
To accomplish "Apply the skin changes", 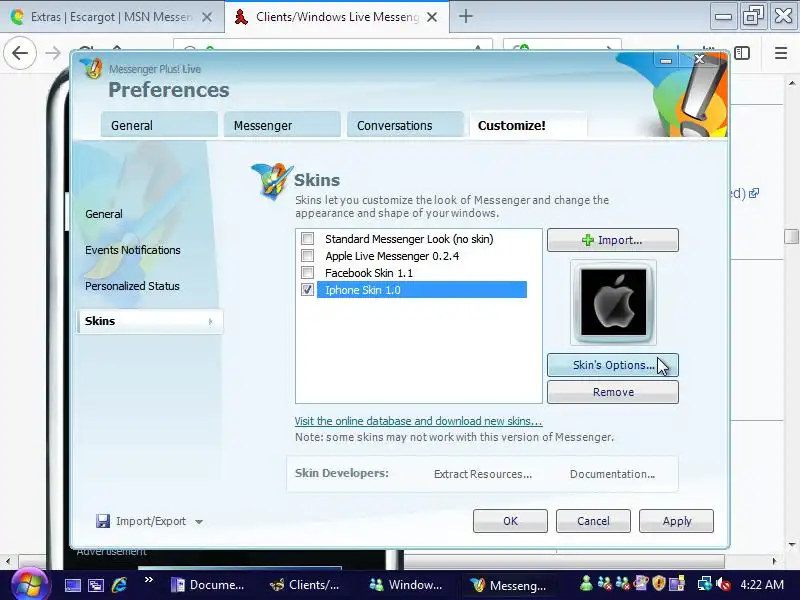I will (677, 521).
